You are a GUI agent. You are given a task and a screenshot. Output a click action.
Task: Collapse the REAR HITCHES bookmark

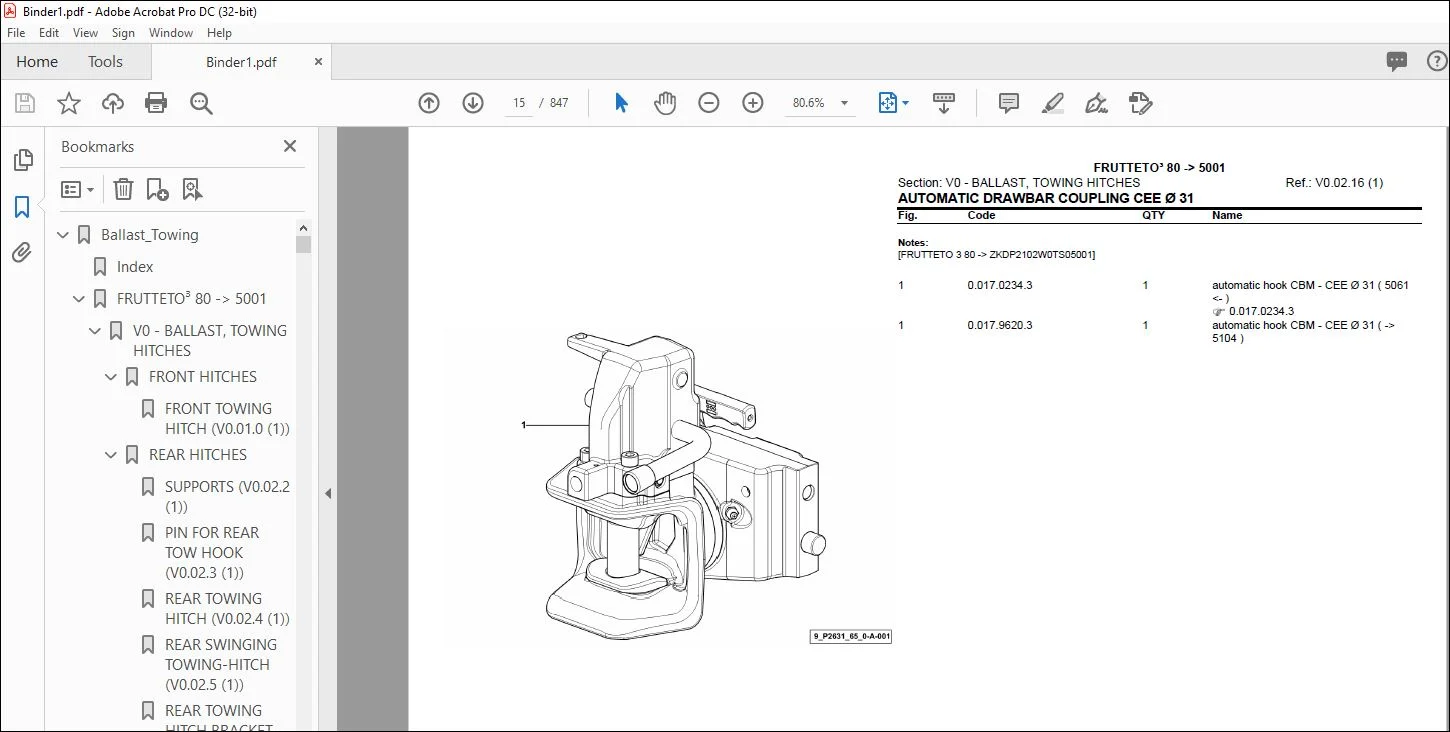[x=111, y=455]
